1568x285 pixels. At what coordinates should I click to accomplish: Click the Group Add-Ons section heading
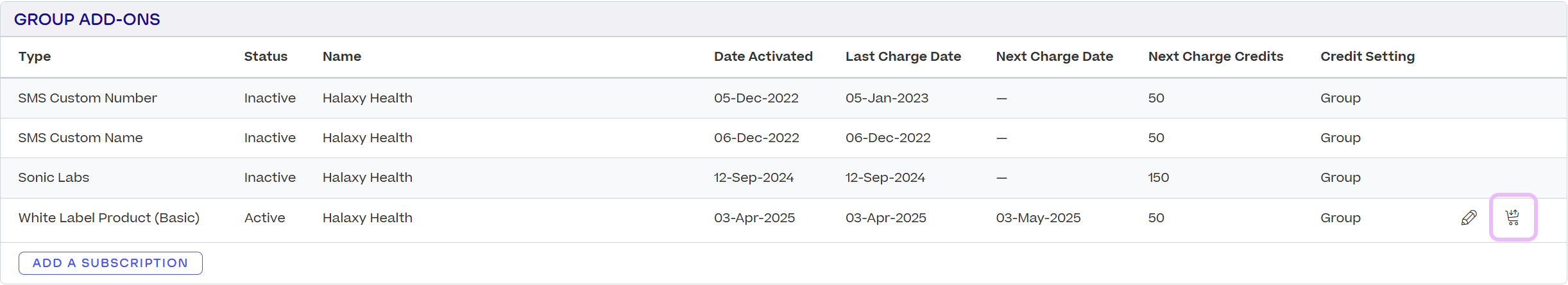[87, 19]
